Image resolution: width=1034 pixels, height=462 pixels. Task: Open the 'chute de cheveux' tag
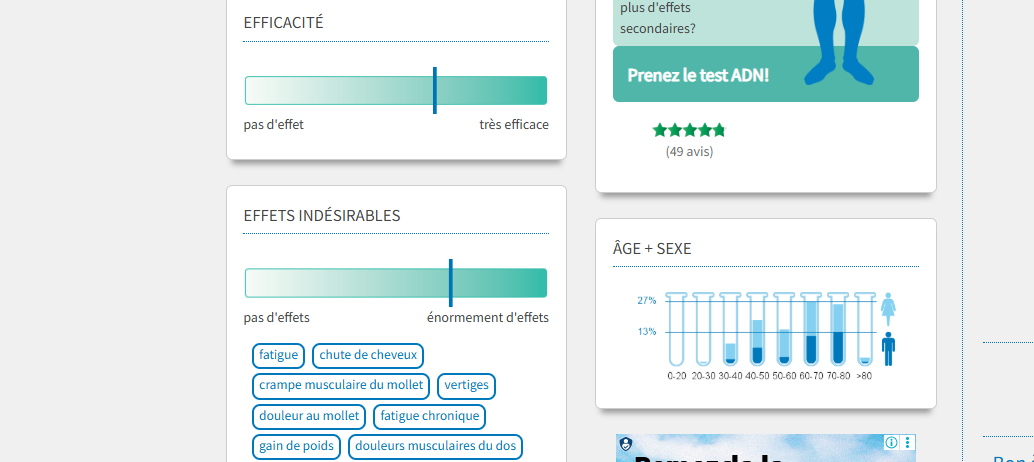pos(368,356)
